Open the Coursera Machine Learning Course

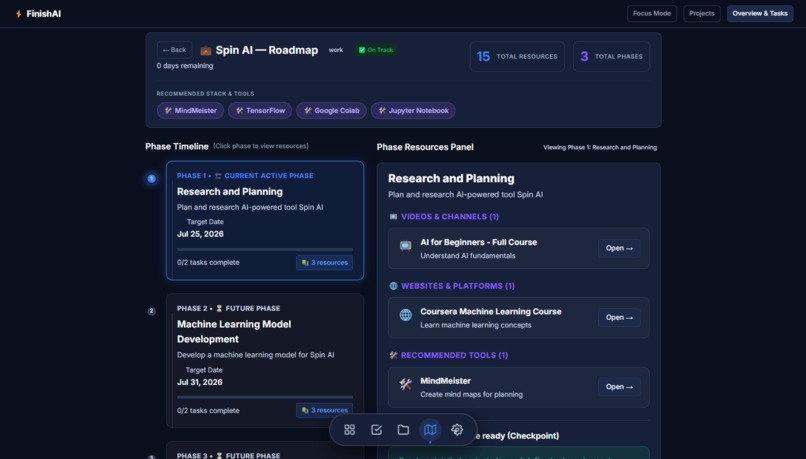[619, 318]
